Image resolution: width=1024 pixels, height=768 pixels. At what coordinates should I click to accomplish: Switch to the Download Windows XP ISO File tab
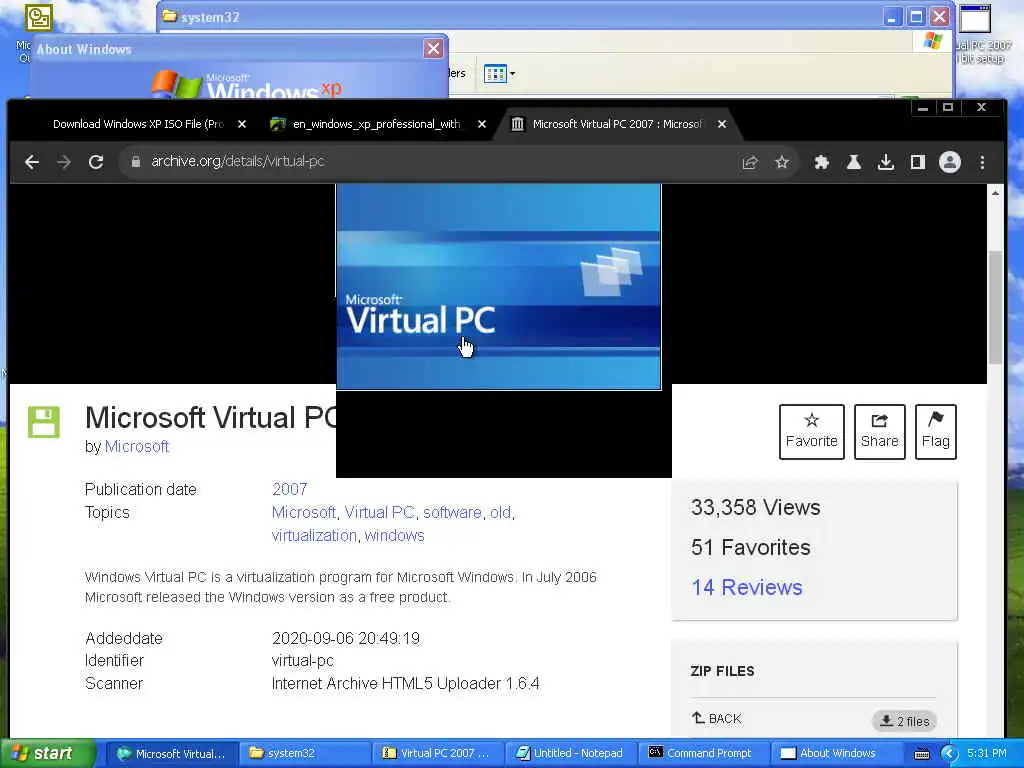(138, 124)
